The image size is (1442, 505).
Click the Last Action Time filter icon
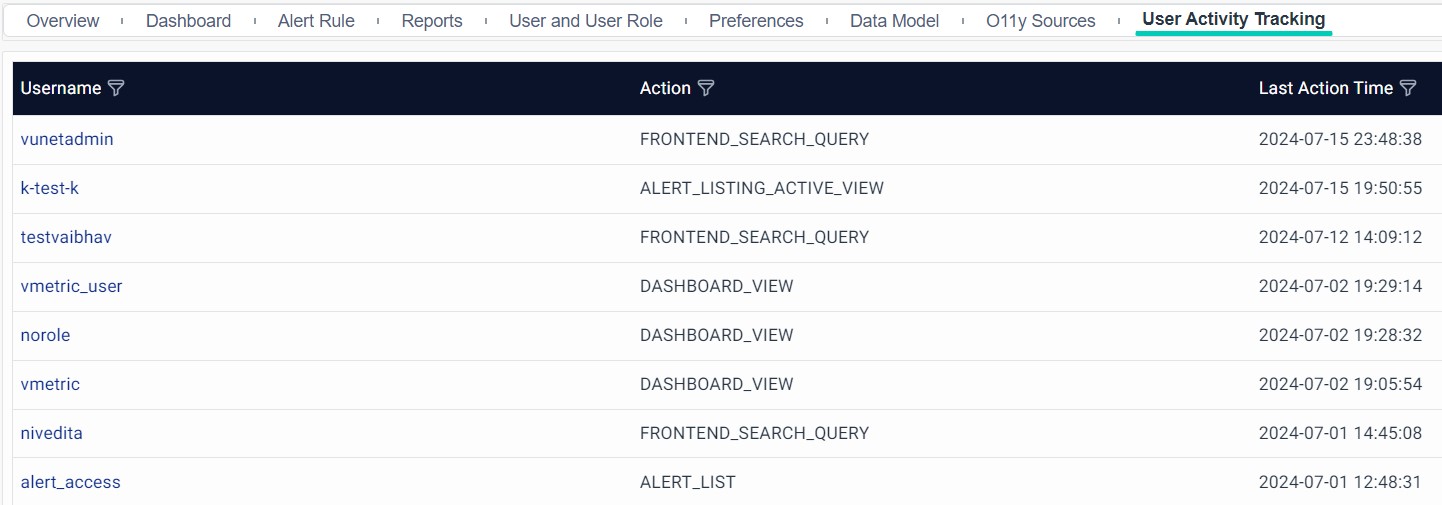pos(1408,88)
